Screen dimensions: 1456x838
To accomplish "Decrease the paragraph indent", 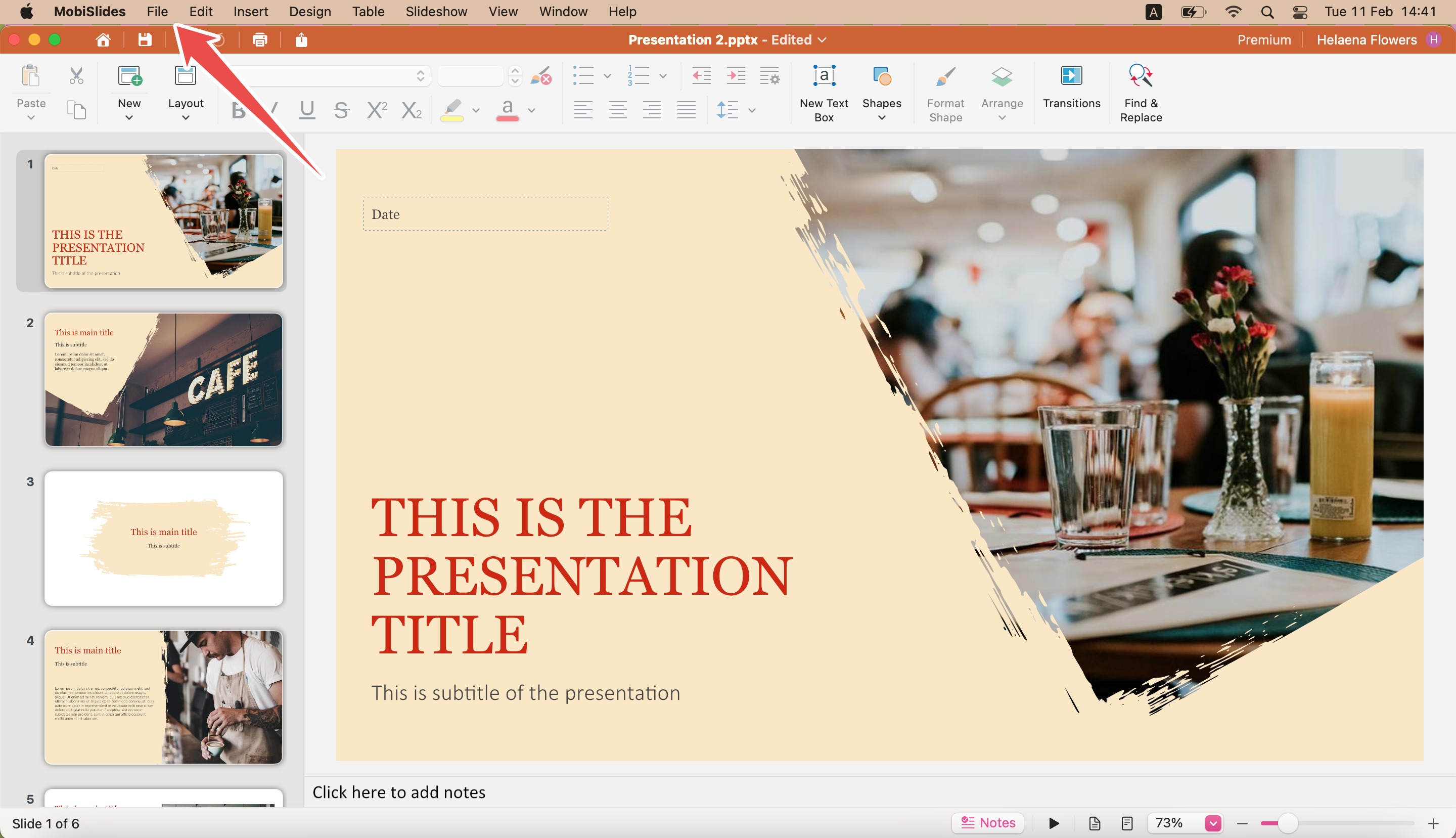I will coord(701,75).
